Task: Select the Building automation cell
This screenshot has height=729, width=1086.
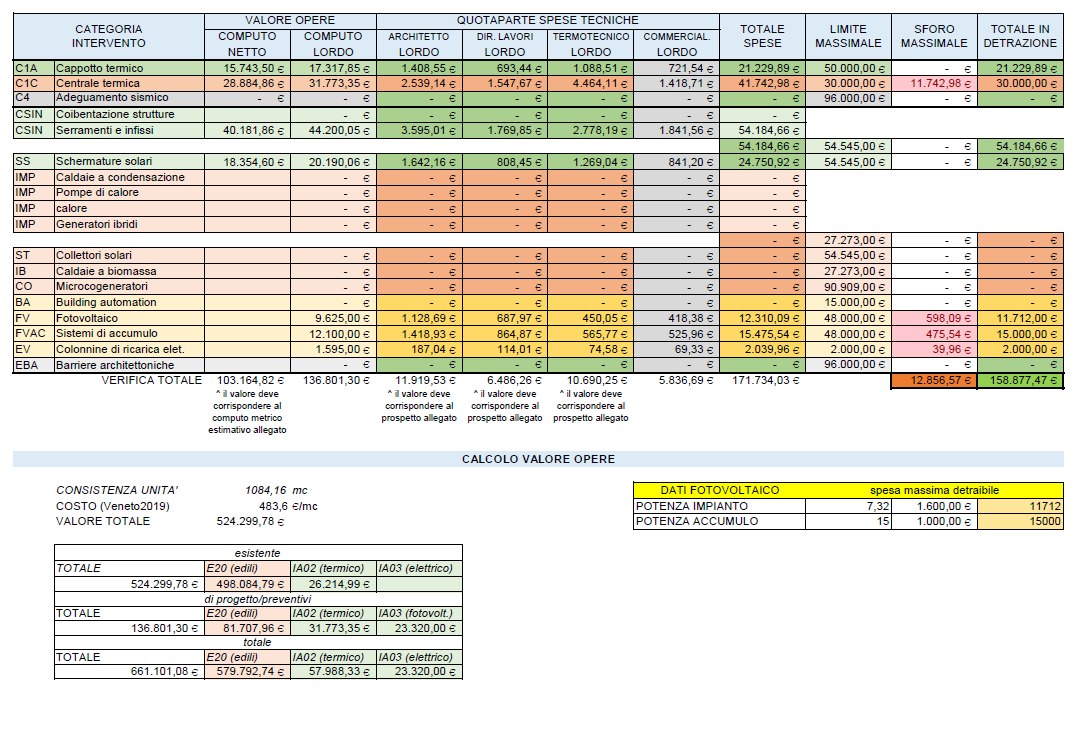Action: (130, 303)
